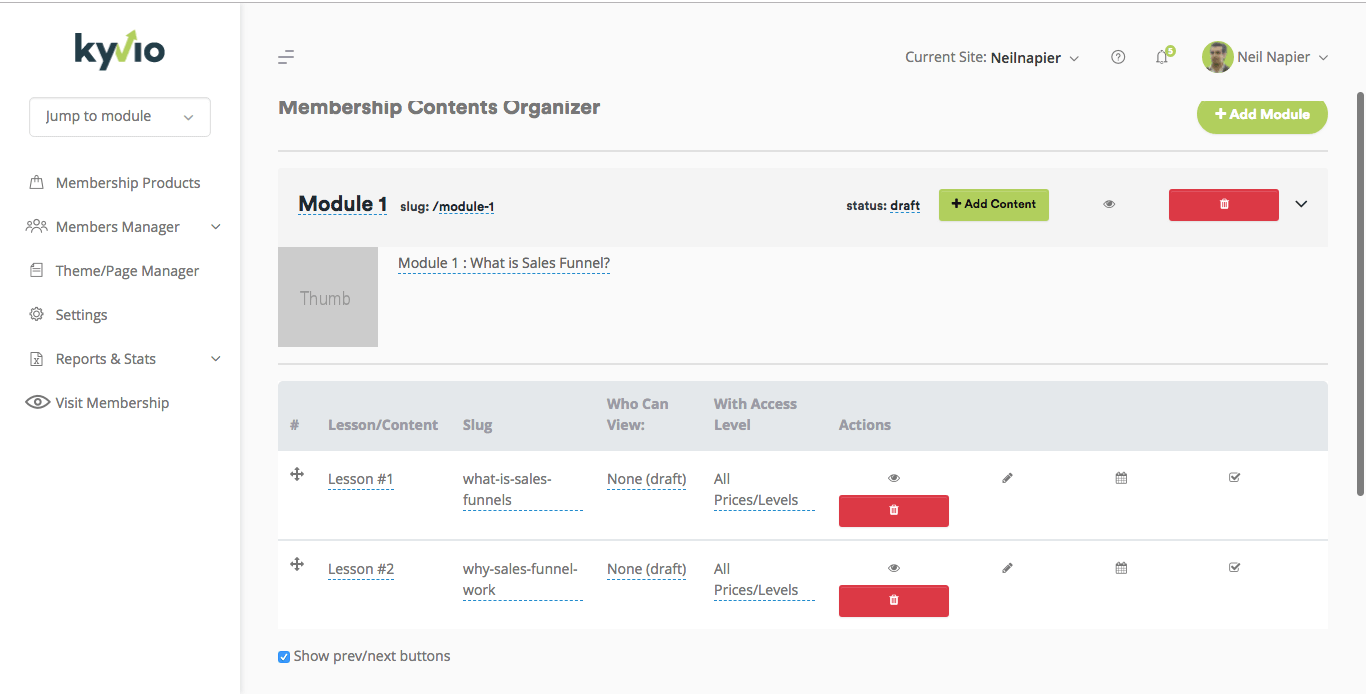Screen dimensions: 1366x694
Task: Click the Membership Contents Organizer heading
Action: point(439,107)
